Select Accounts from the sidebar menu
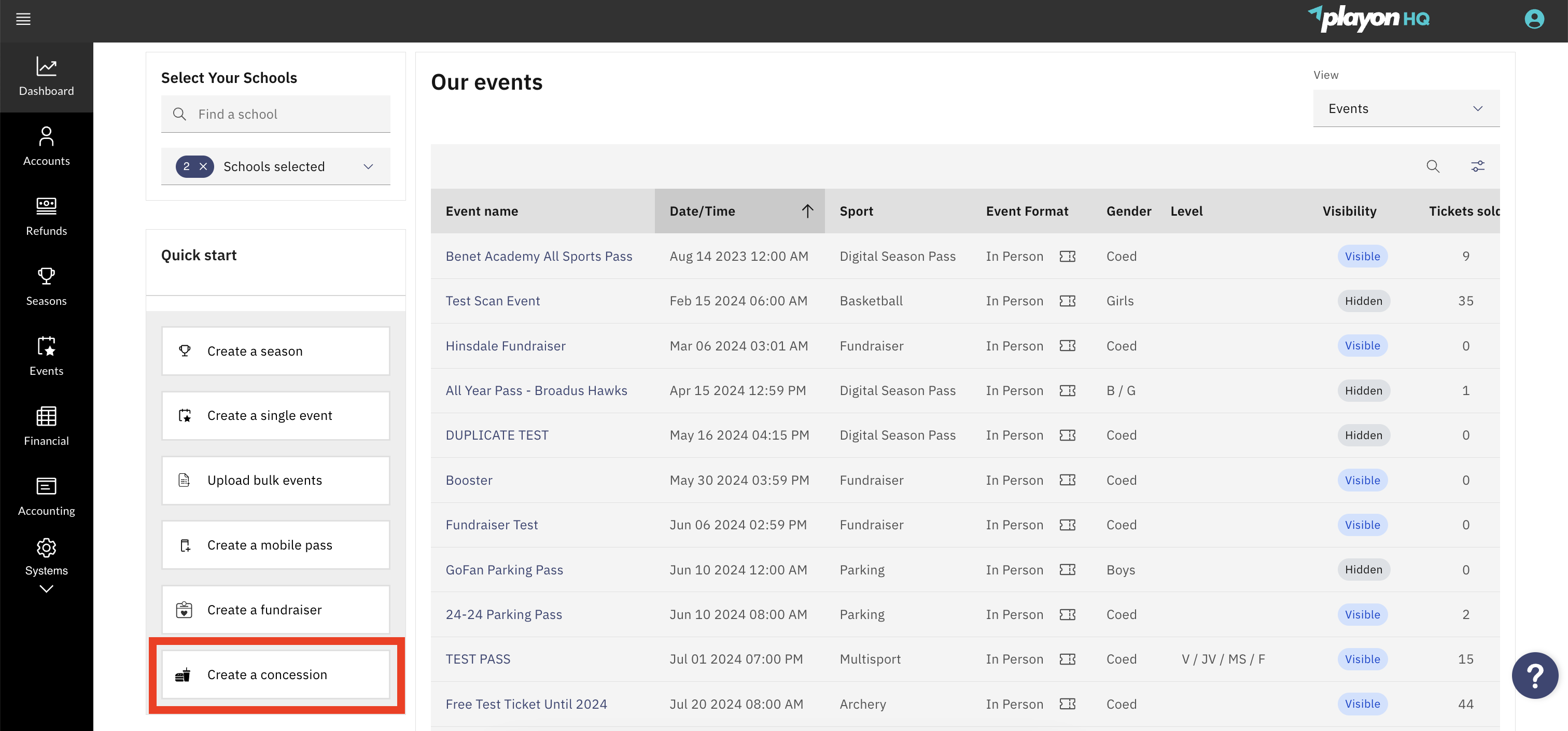This screenshot has height=731, width=1568. 46,147
